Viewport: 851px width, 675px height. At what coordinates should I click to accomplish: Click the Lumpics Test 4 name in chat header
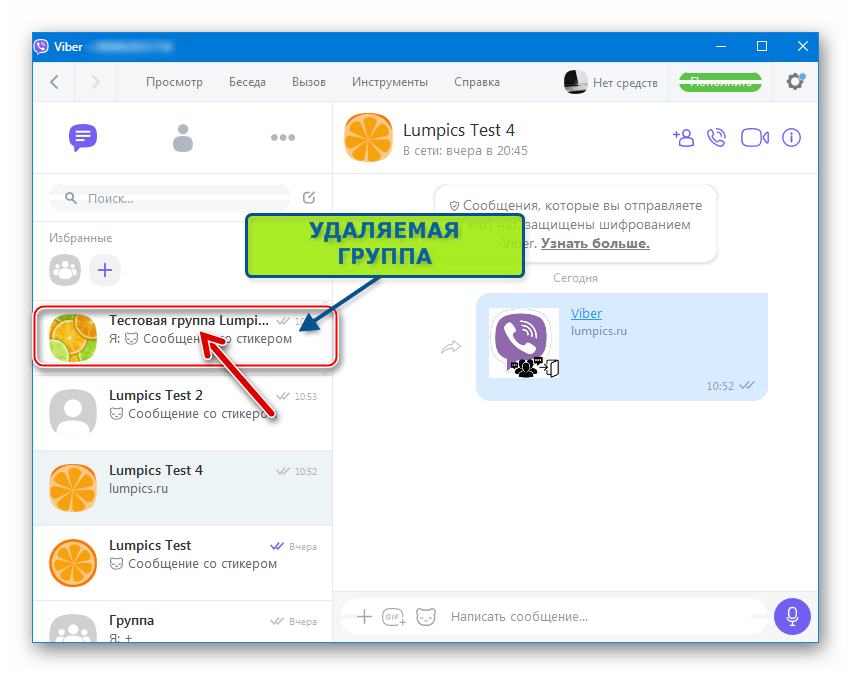(x=459, y=130)
